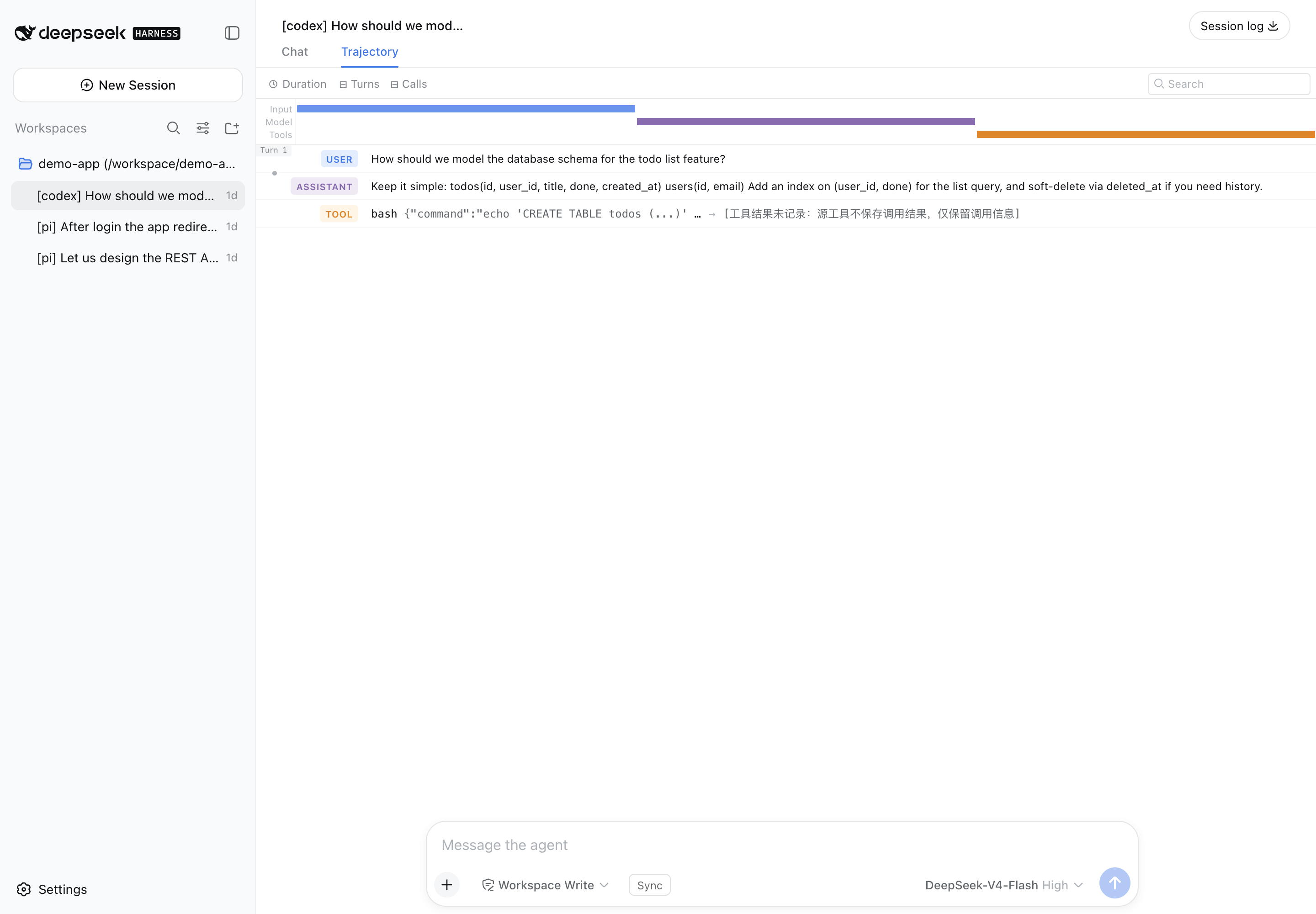The image size is (1316, 914).
Task: Expand the demo-app workspace folder
Action: (x=127, y=164)
